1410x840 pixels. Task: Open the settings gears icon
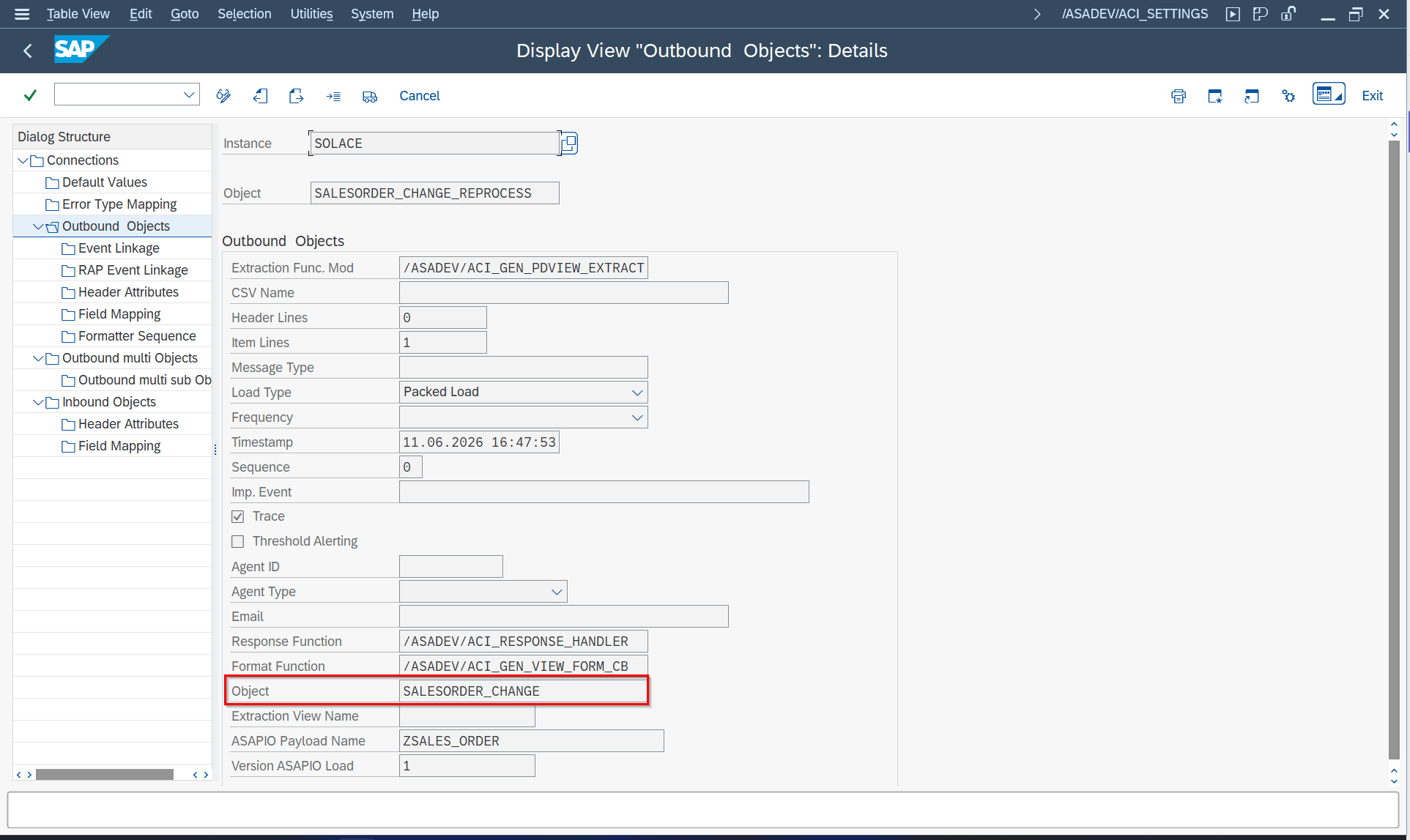pyautogui.click(x=1288, y=96)
